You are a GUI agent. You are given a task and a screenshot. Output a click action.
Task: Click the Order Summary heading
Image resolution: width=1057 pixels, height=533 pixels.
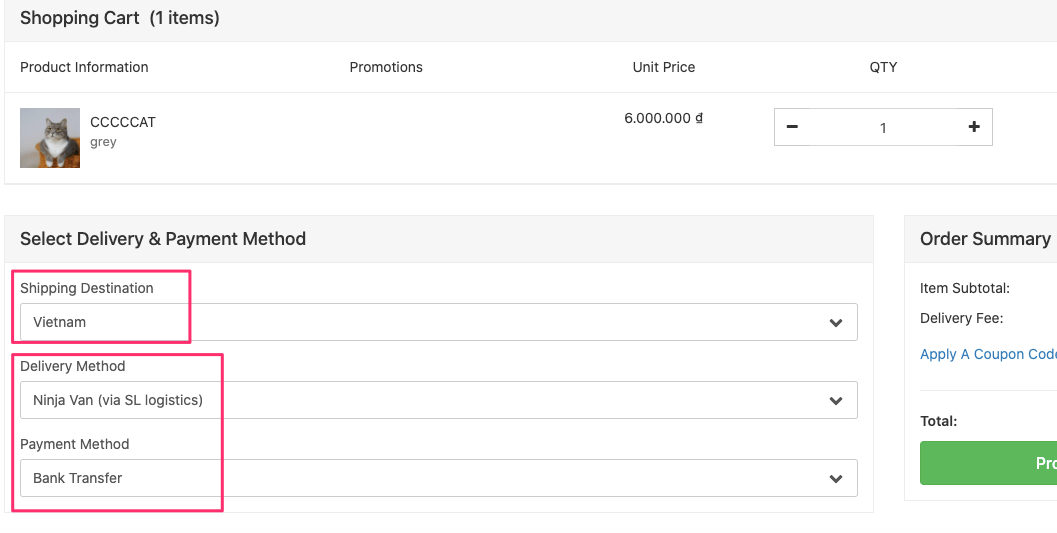pos(985,239)
